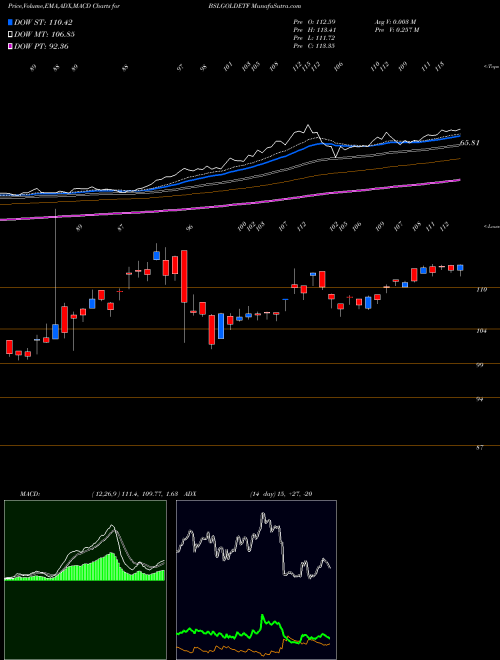500x660 pixels.
Task: Click the '65.81' label beside EMA lines
Action: coord(470,143)
